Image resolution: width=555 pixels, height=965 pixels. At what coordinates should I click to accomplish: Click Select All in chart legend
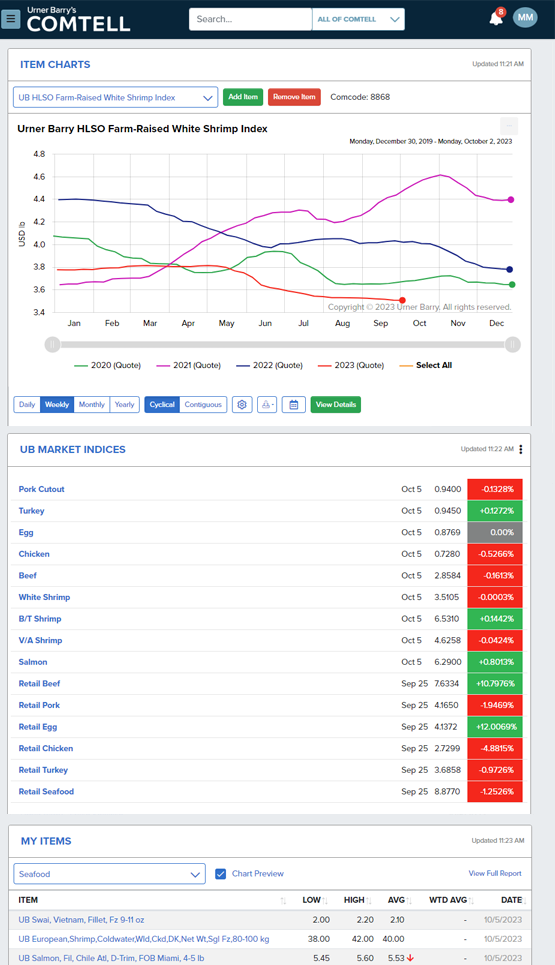pos(426,365)
